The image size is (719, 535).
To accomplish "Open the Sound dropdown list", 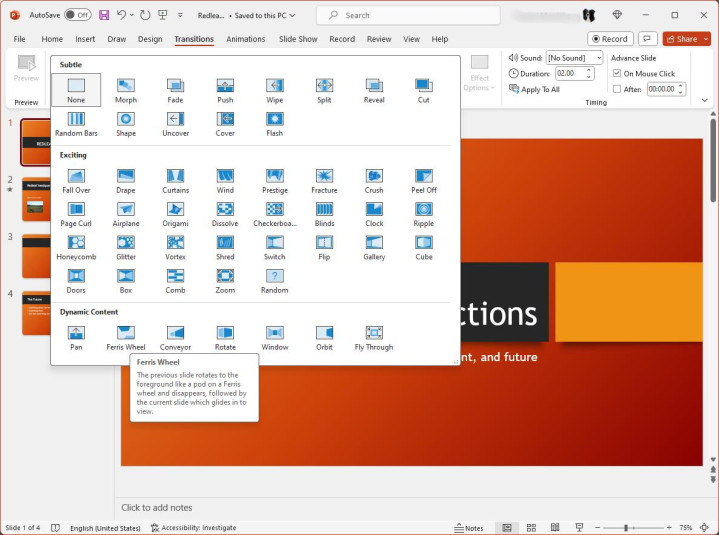I will [599, 58].
